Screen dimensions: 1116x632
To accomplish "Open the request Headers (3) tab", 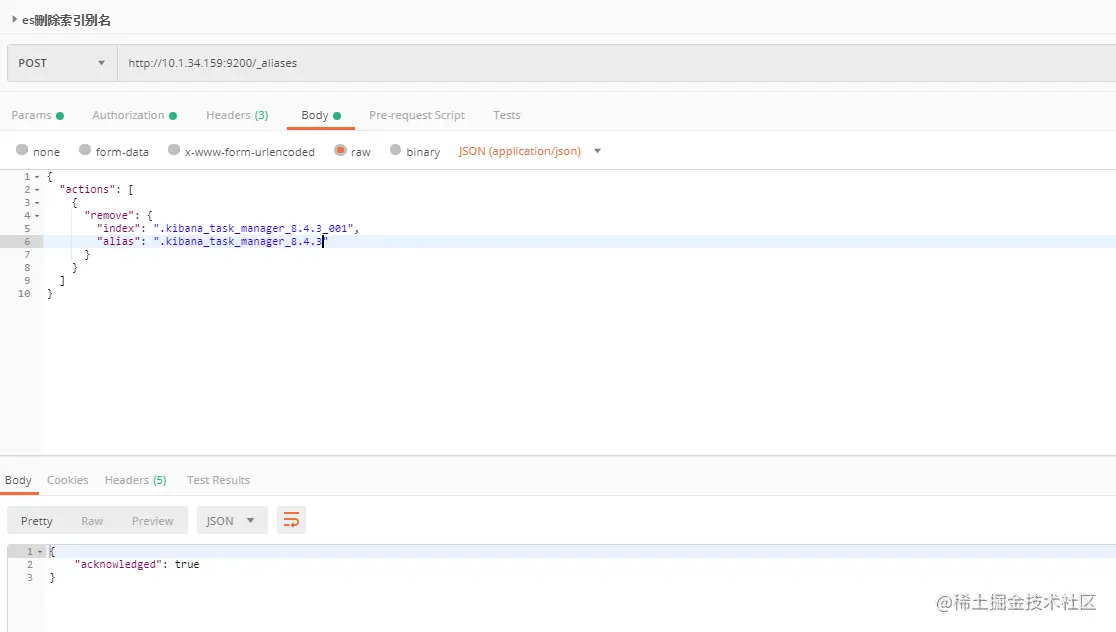I will 237,115.
